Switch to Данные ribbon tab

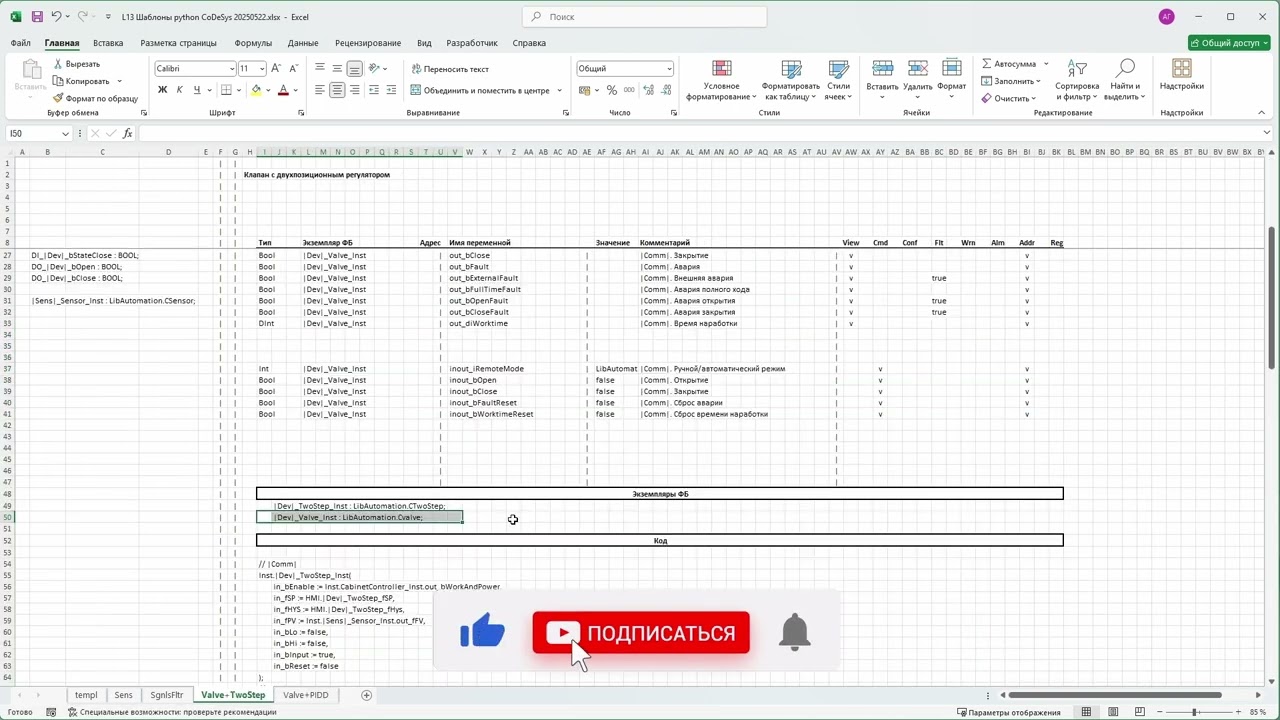[x=303, y=43]
